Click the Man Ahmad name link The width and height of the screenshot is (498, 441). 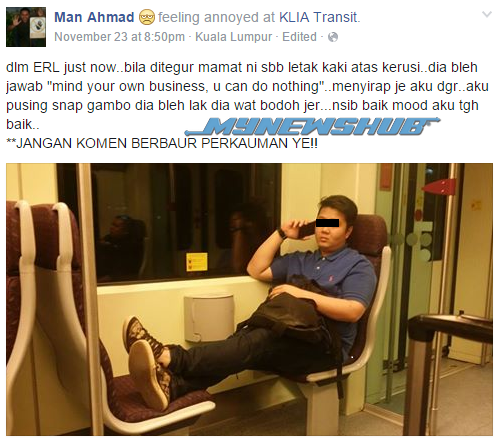tap(94, 17)
